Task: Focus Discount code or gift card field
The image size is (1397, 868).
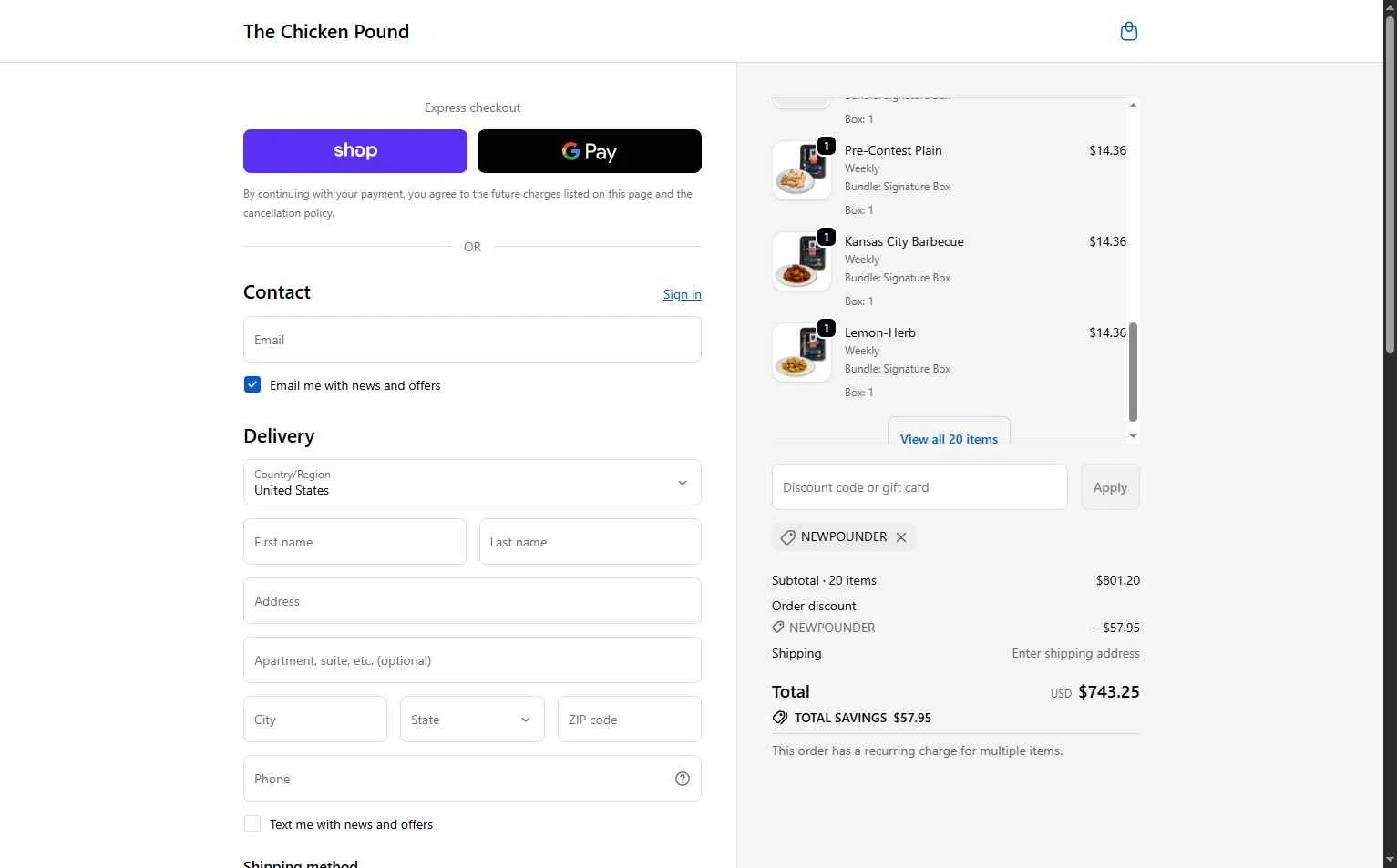Action: [x=919, y=487]
